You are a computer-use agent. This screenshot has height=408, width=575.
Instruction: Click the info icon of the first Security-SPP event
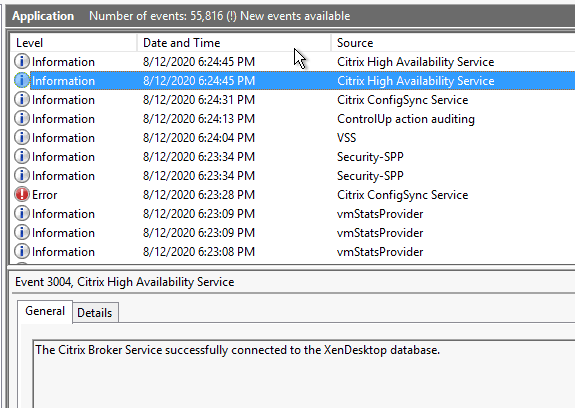22,157
